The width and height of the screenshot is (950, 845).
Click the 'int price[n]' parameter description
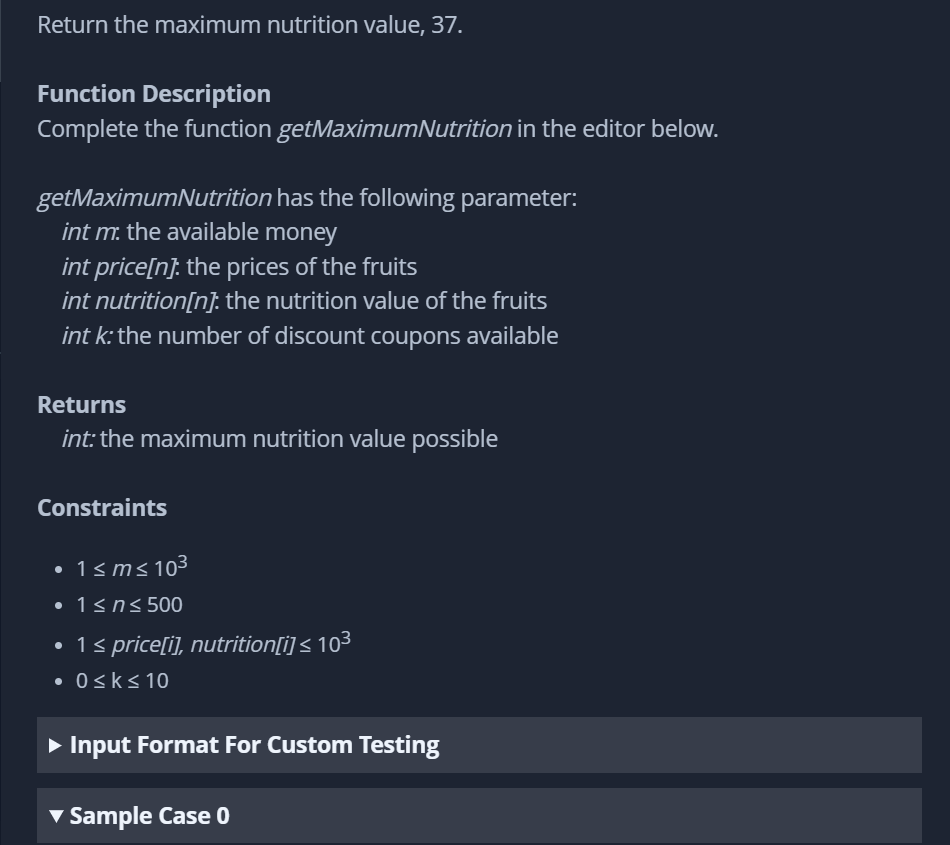(x=239, y=267)
